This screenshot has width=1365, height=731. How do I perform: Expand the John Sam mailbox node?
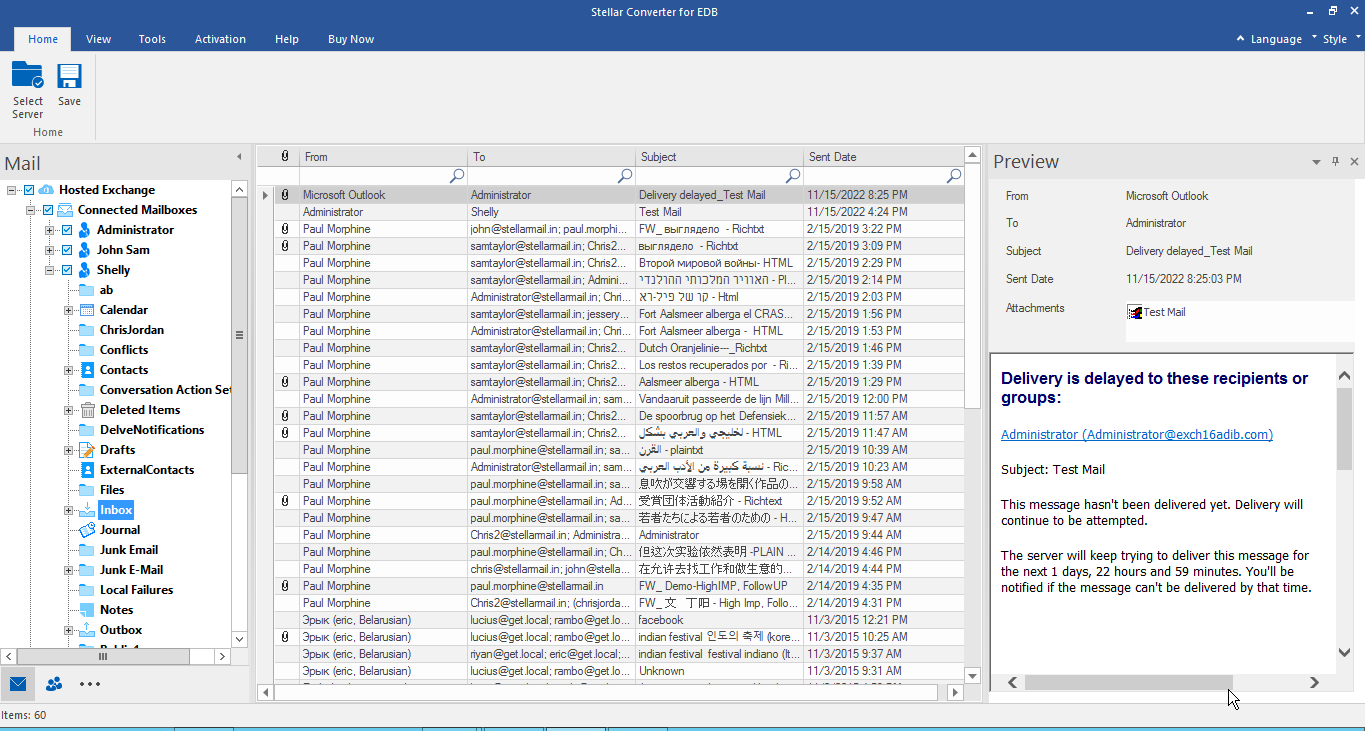coord(49,250)
